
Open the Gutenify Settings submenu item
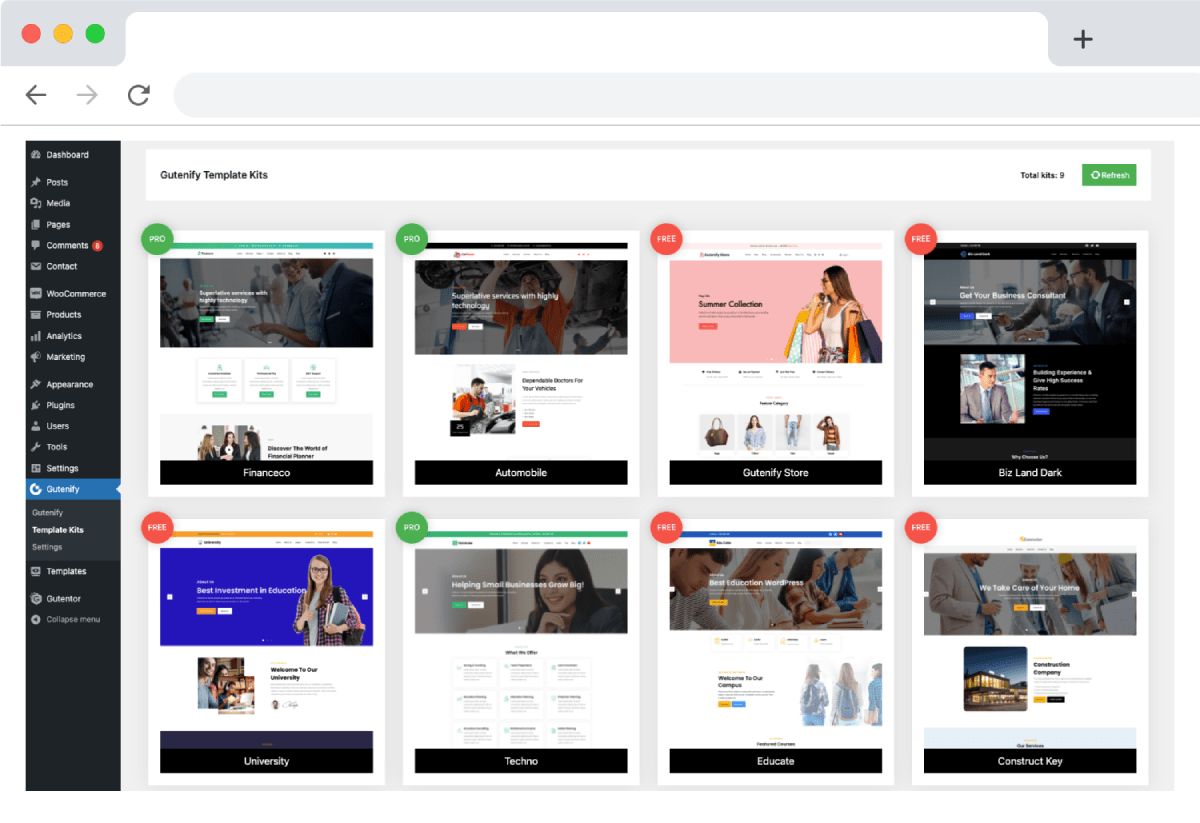[47, 547]
